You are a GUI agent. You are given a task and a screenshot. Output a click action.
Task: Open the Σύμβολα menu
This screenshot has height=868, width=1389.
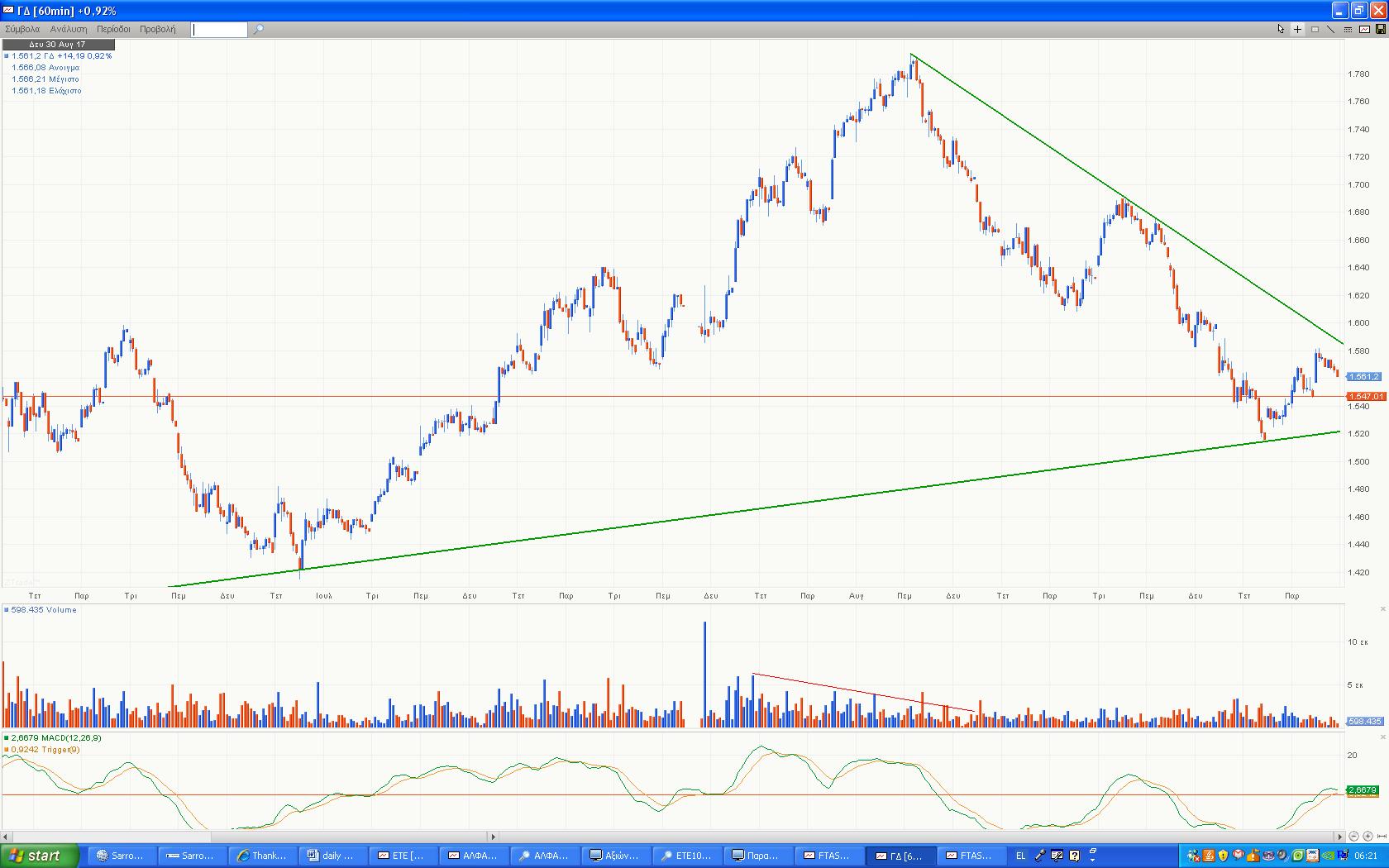[22, 29]
